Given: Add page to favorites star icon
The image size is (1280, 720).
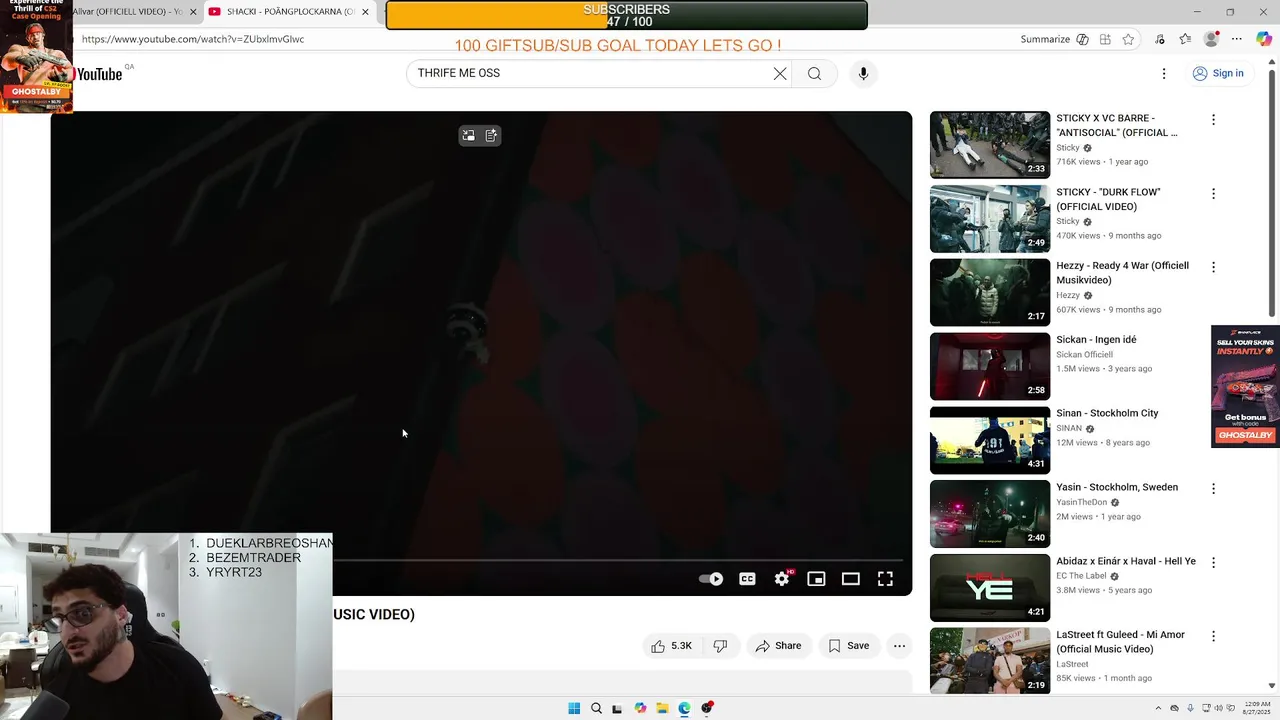Looking at the screenshot, I should (x=1128, y=39).
